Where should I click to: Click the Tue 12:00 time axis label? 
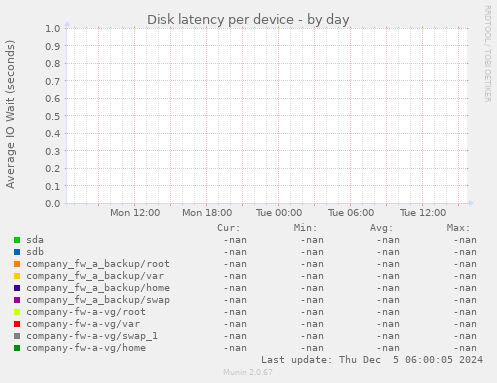(423, 213)
